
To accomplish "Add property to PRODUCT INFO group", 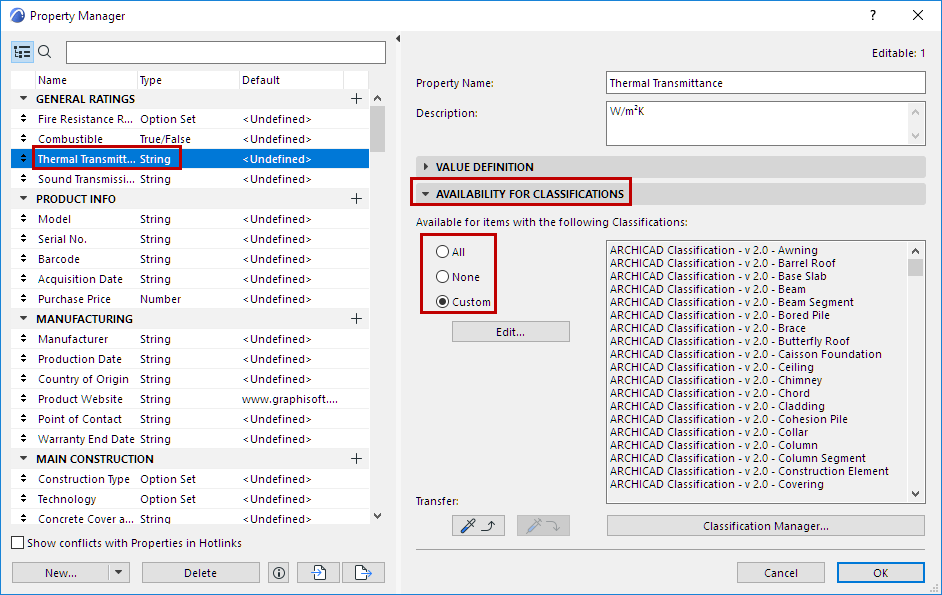I will (356, 198).
